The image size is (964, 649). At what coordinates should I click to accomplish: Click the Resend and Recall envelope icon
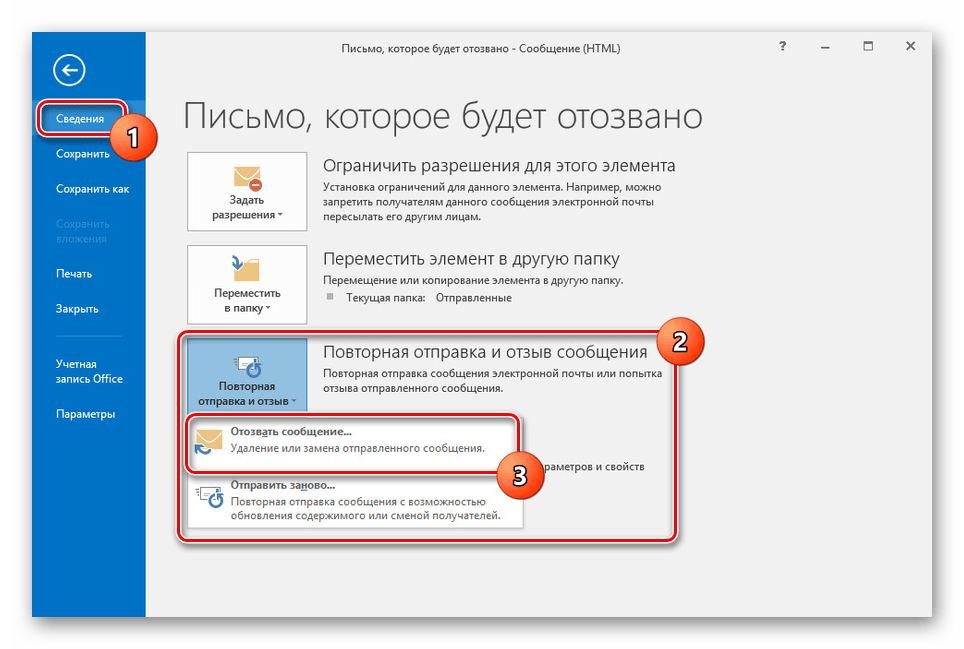click(x=246, y=362)
